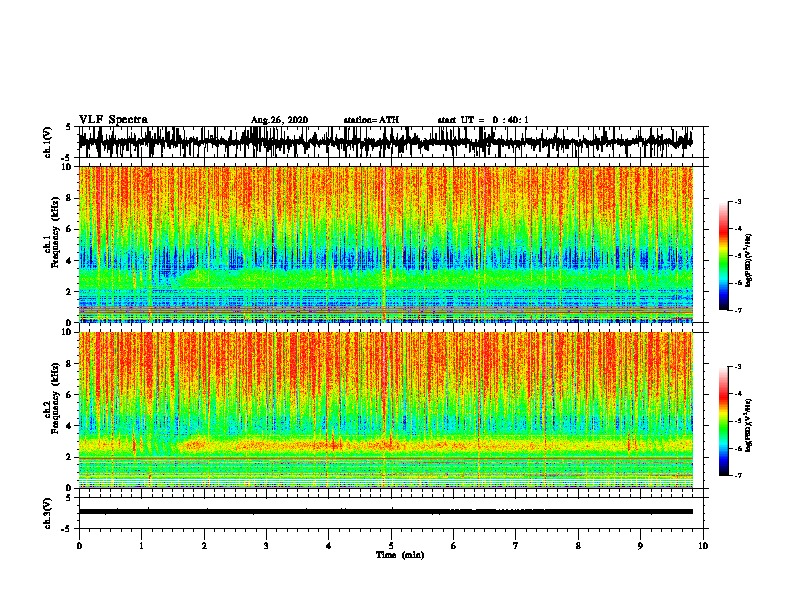
Task: Click the "6" tick on the time axis
Action: click(454, 546)
